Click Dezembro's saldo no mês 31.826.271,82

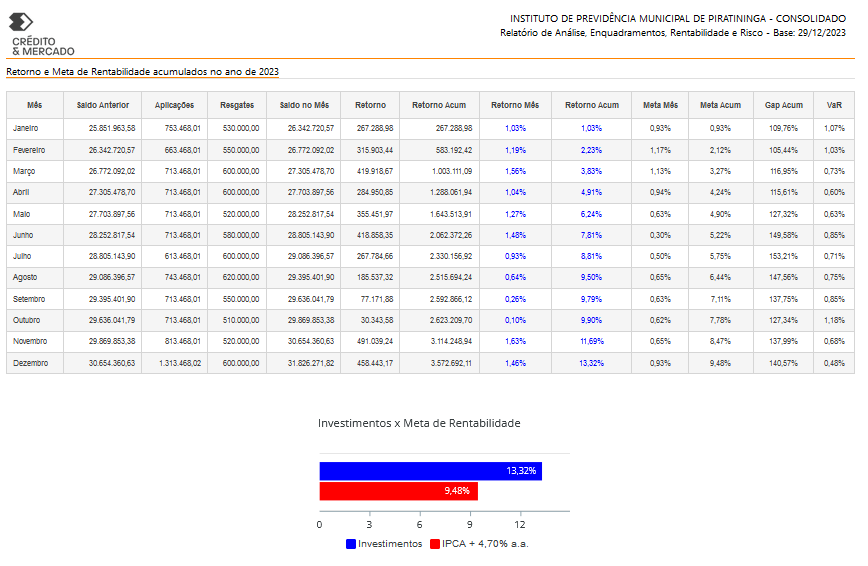point(311,363)
